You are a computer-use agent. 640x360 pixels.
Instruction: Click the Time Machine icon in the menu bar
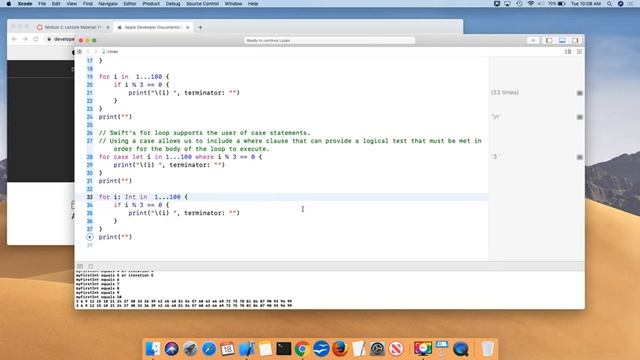(x=519, y=4)
